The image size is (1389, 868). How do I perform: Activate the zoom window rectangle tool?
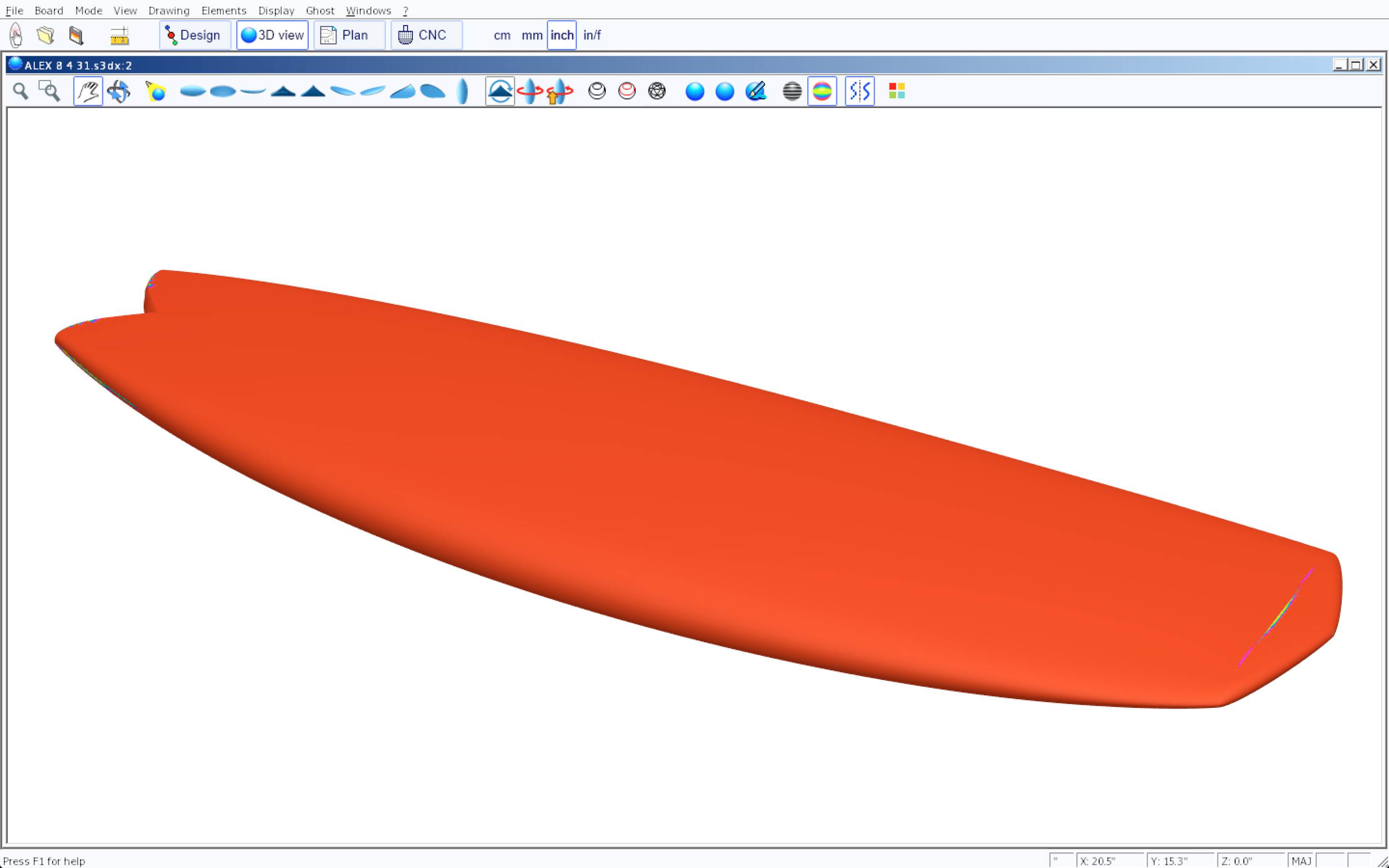(x=49, y=91)
